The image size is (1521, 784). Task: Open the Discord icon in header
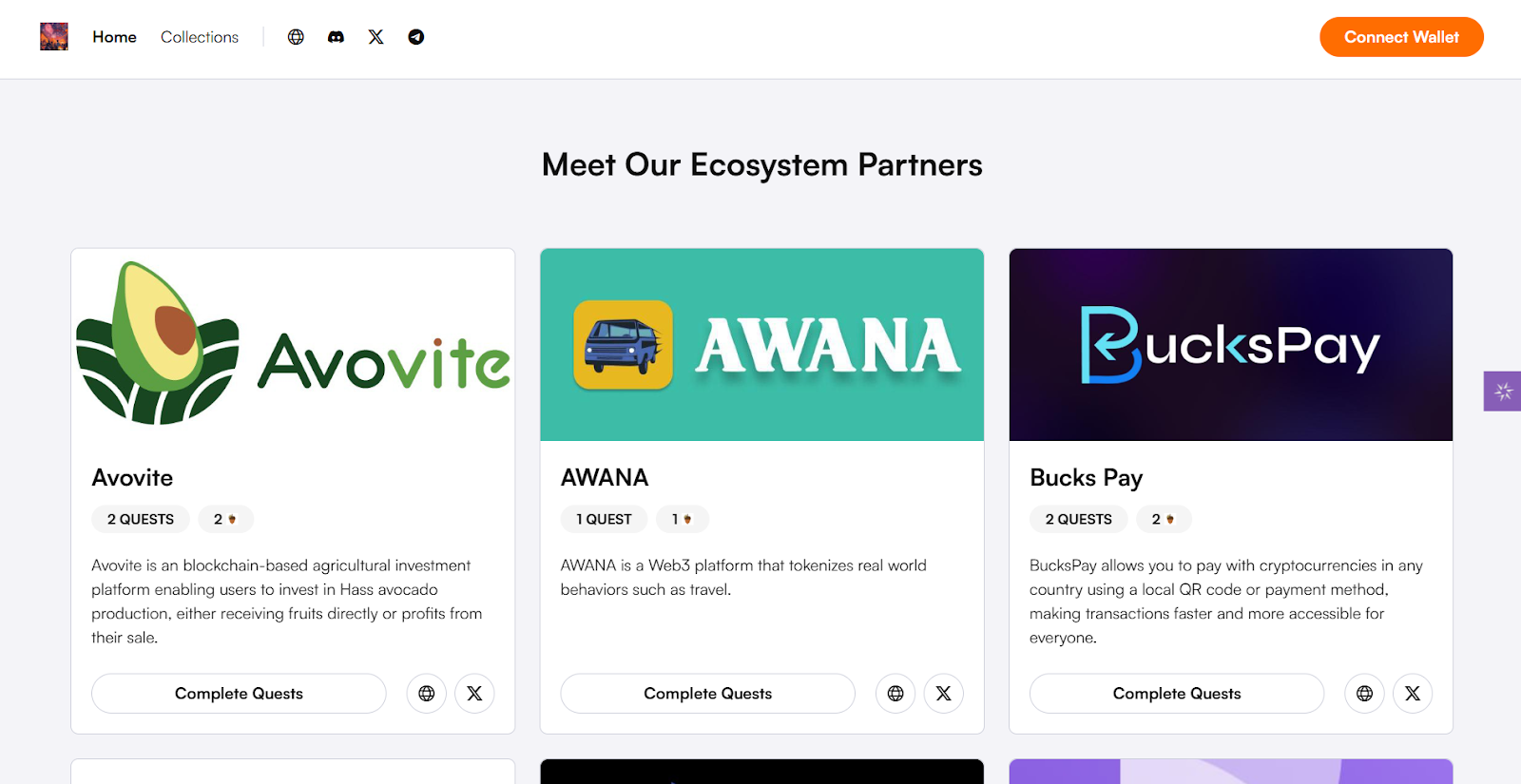coord(336,37)
